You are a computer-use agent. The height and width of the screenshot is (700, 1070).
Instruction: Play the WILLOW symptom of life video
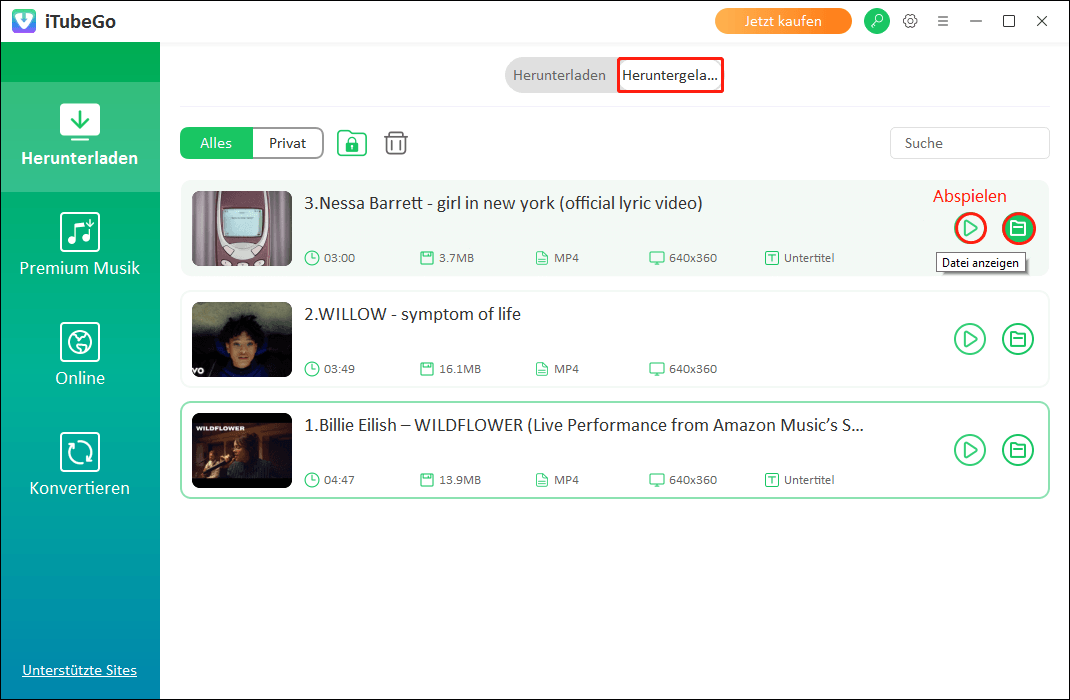tap(970, 339)
